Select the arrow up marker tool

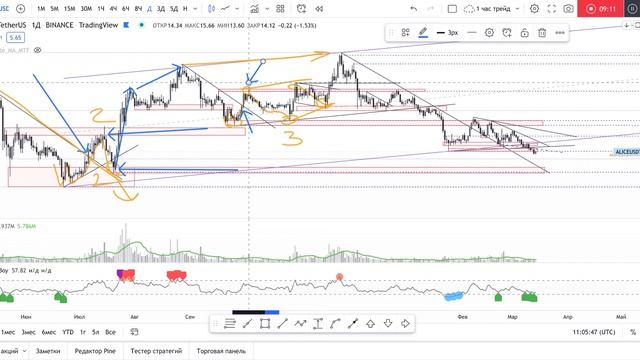point(370,324)
